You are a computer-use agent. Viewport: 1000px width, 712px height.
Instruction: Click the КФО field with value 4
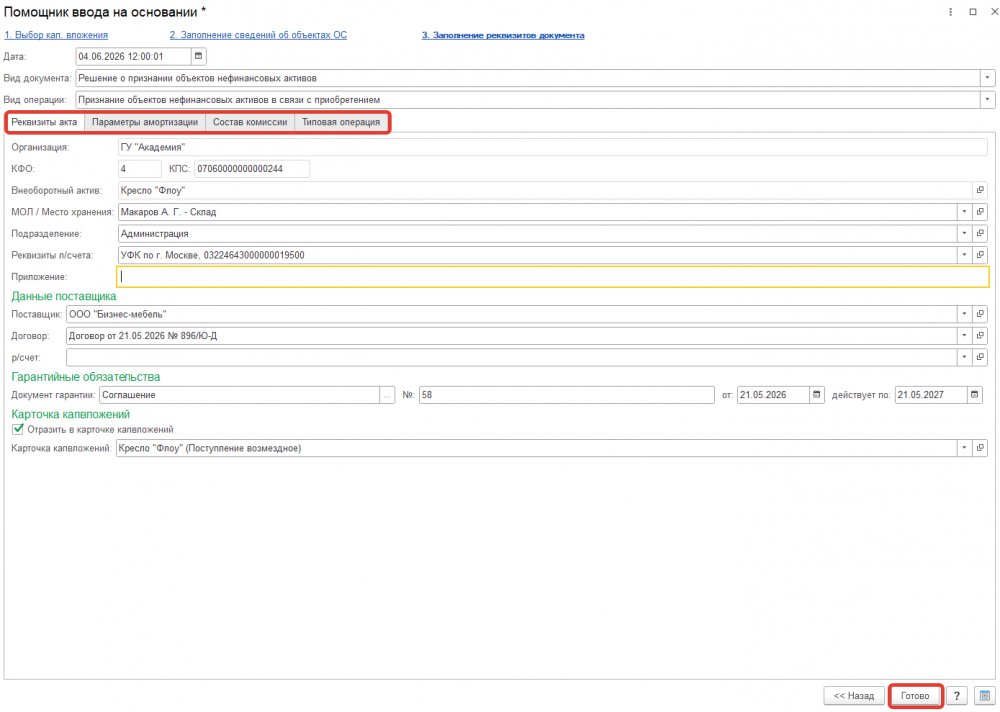coord(140,168)
